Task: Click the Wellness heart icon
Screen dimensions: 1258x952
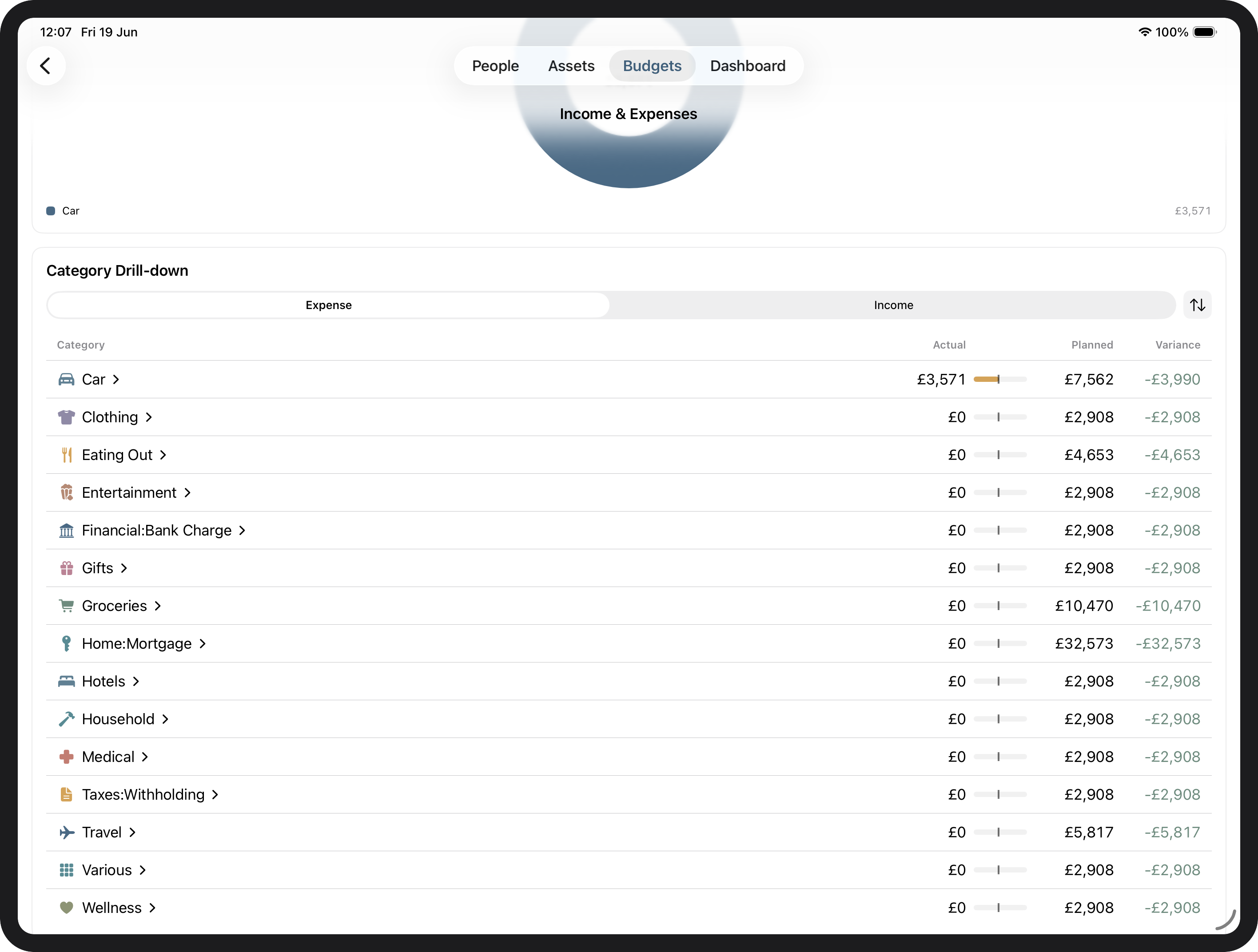Action: pyautogui.click(x=67, y=908)
